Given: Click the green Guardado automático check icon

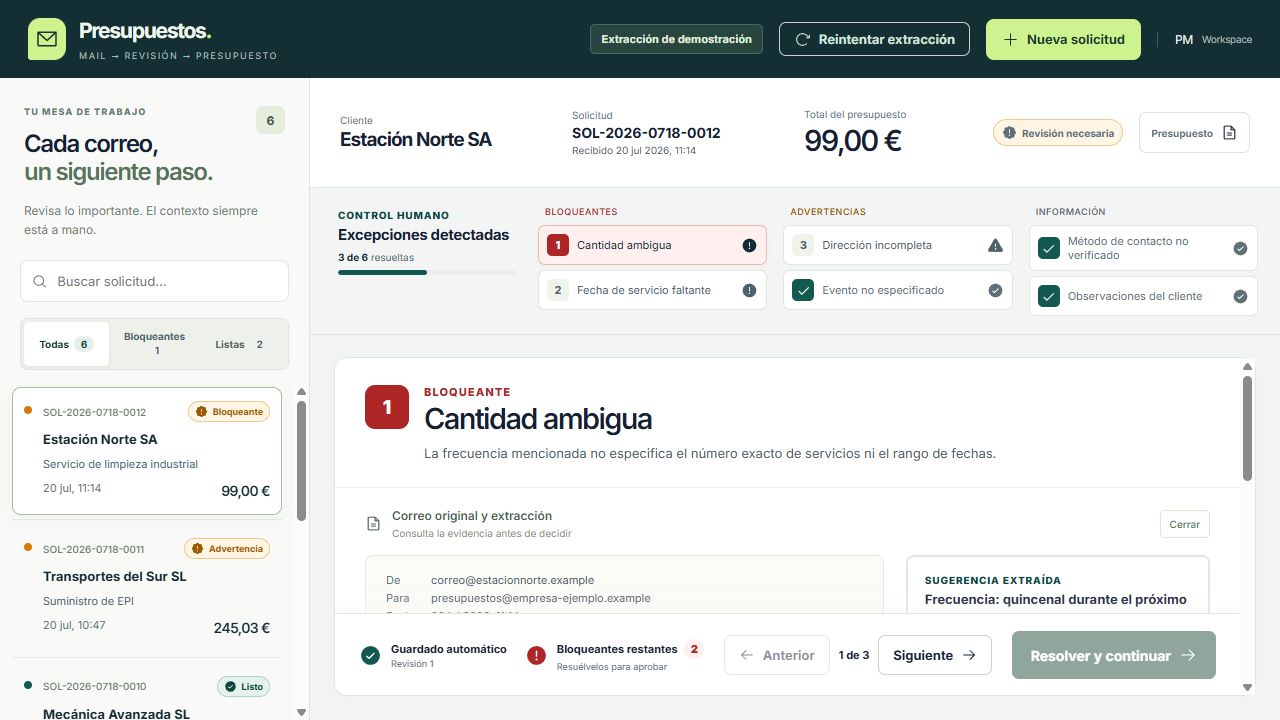Looking at the screenshot, I should [371, 656].
